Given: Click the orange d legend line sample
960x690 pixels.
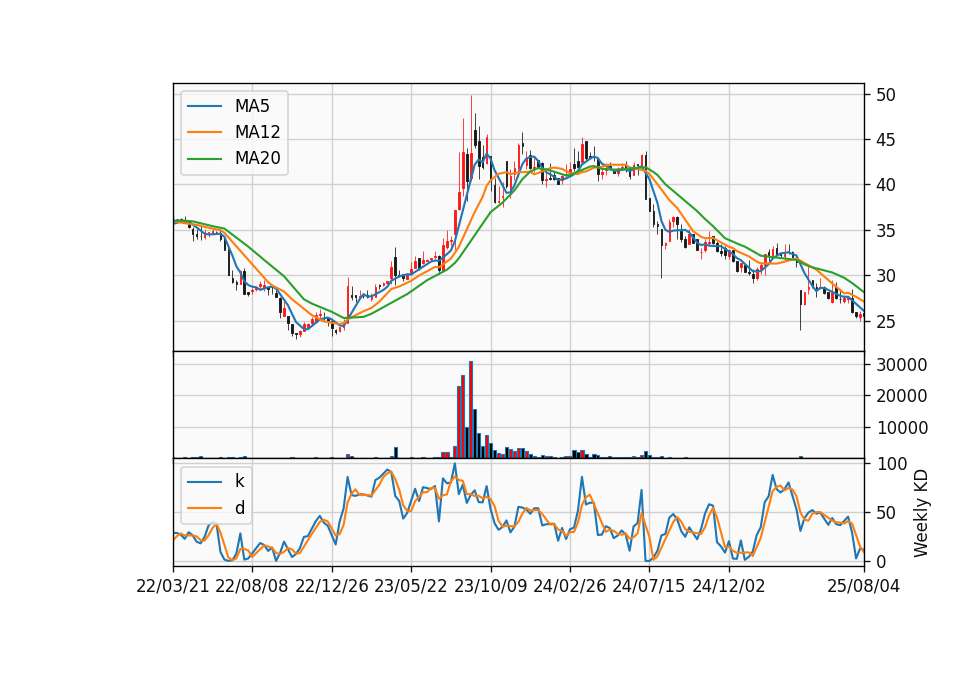Looking at the screenshot, I should click(x=204, y=507).
